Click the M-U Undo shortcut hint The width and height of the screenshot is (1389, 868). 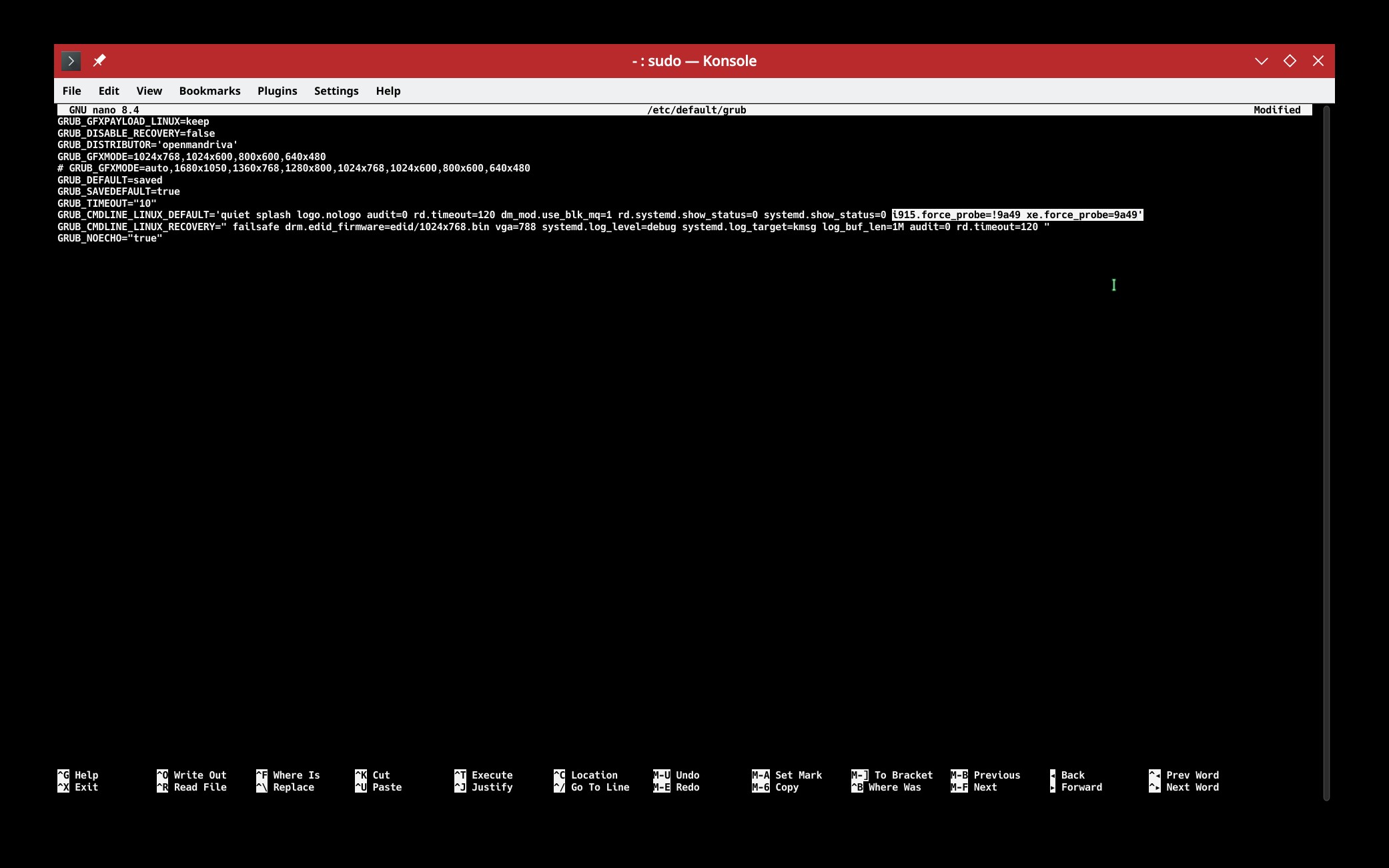pyautogui.click(x=676, y=775)
